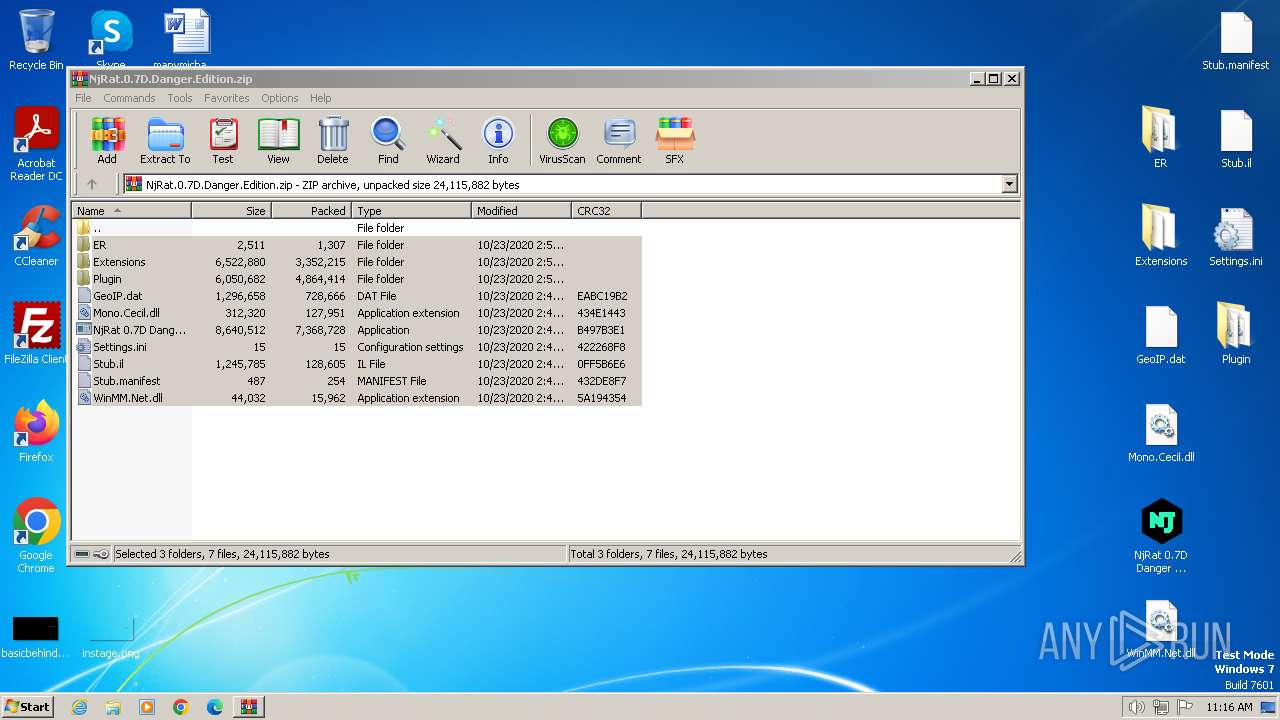The width and height of the screenshot is (1280, 720).
Task: Click the WinRAR taskbar button
Action: 249,707
